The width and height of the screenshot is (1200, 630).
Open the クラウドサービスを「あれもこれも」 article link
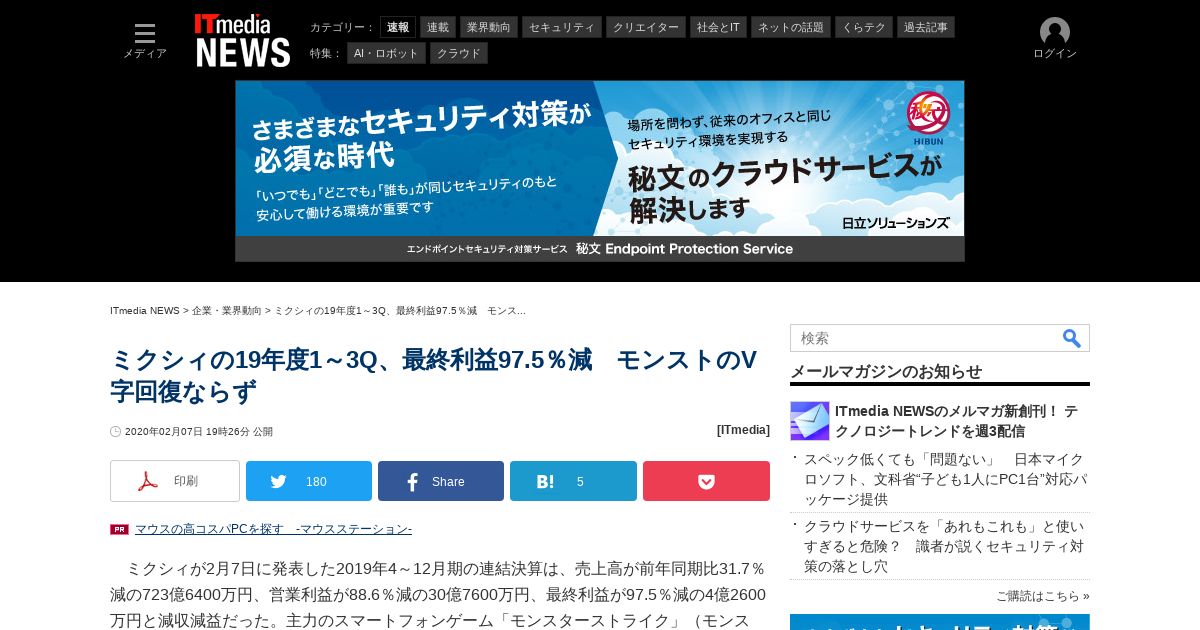944,546
